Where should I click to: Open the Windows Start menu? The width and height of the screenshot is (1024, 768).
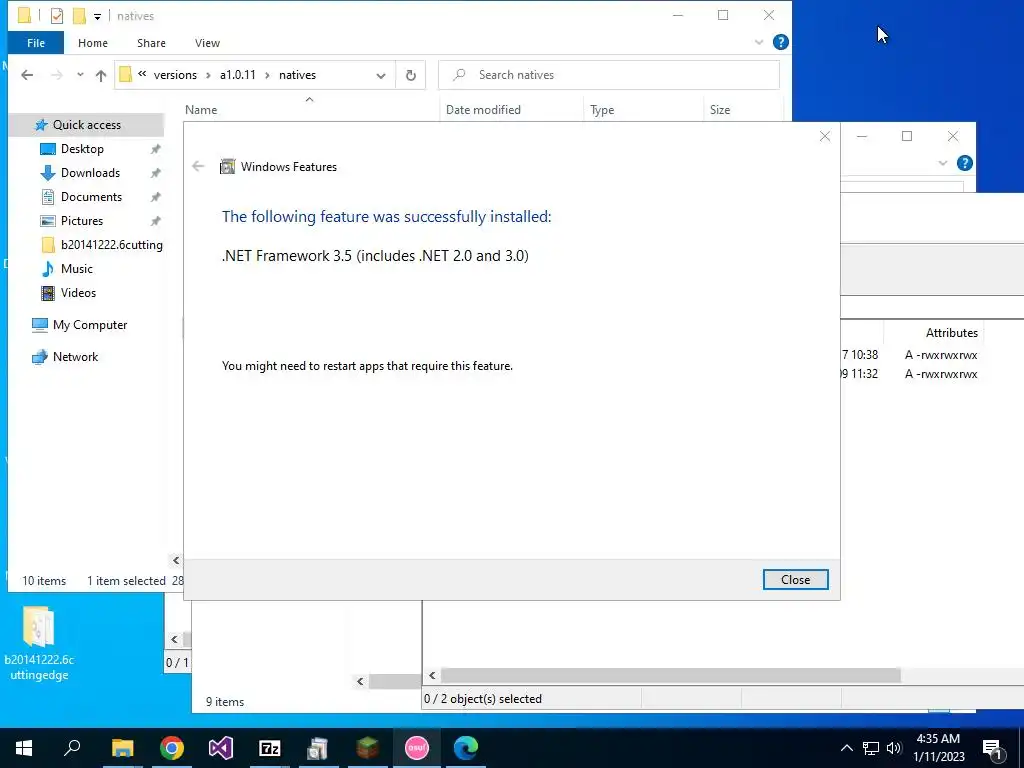tap(24, 748)
